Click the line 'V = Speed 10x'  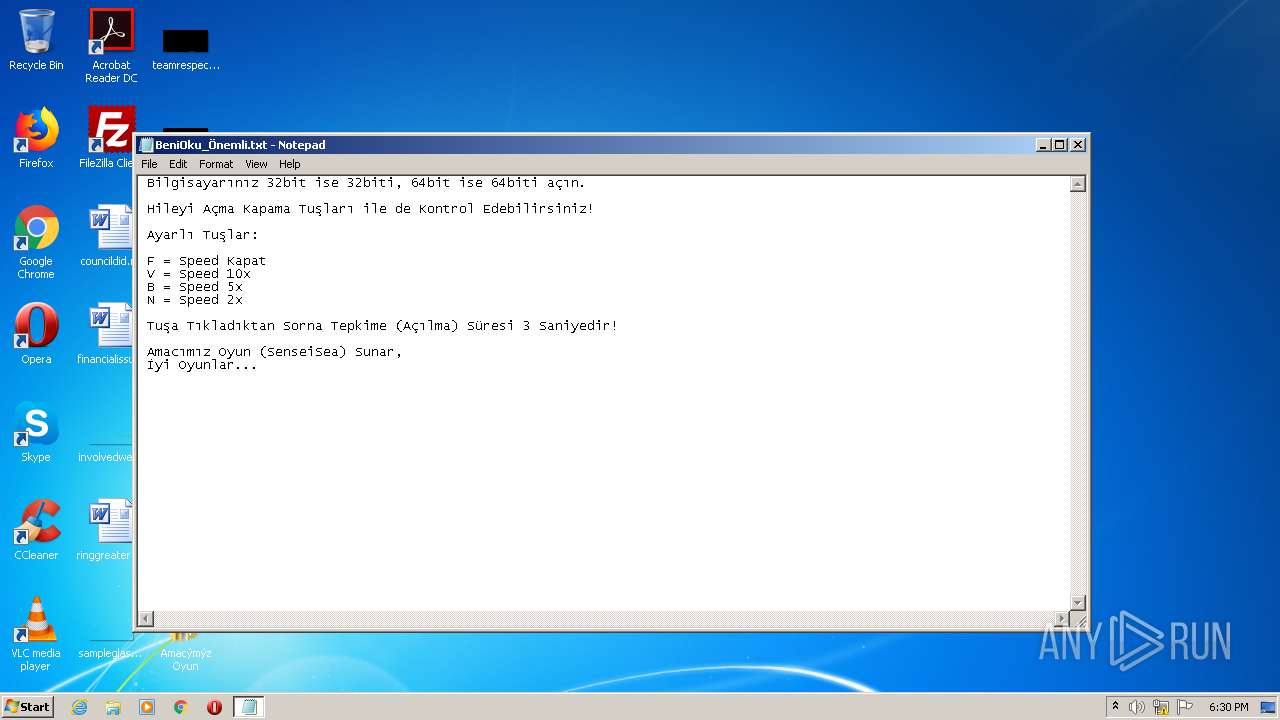198,274
